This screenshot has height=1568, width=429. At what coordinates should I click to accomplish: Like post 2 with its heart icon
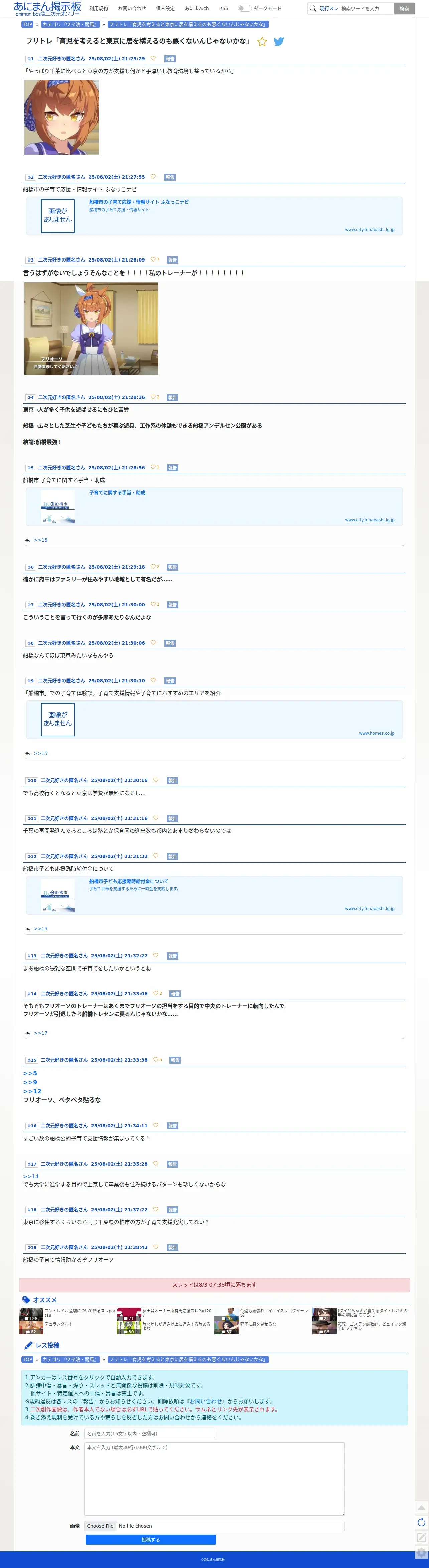tap(153, 177)
